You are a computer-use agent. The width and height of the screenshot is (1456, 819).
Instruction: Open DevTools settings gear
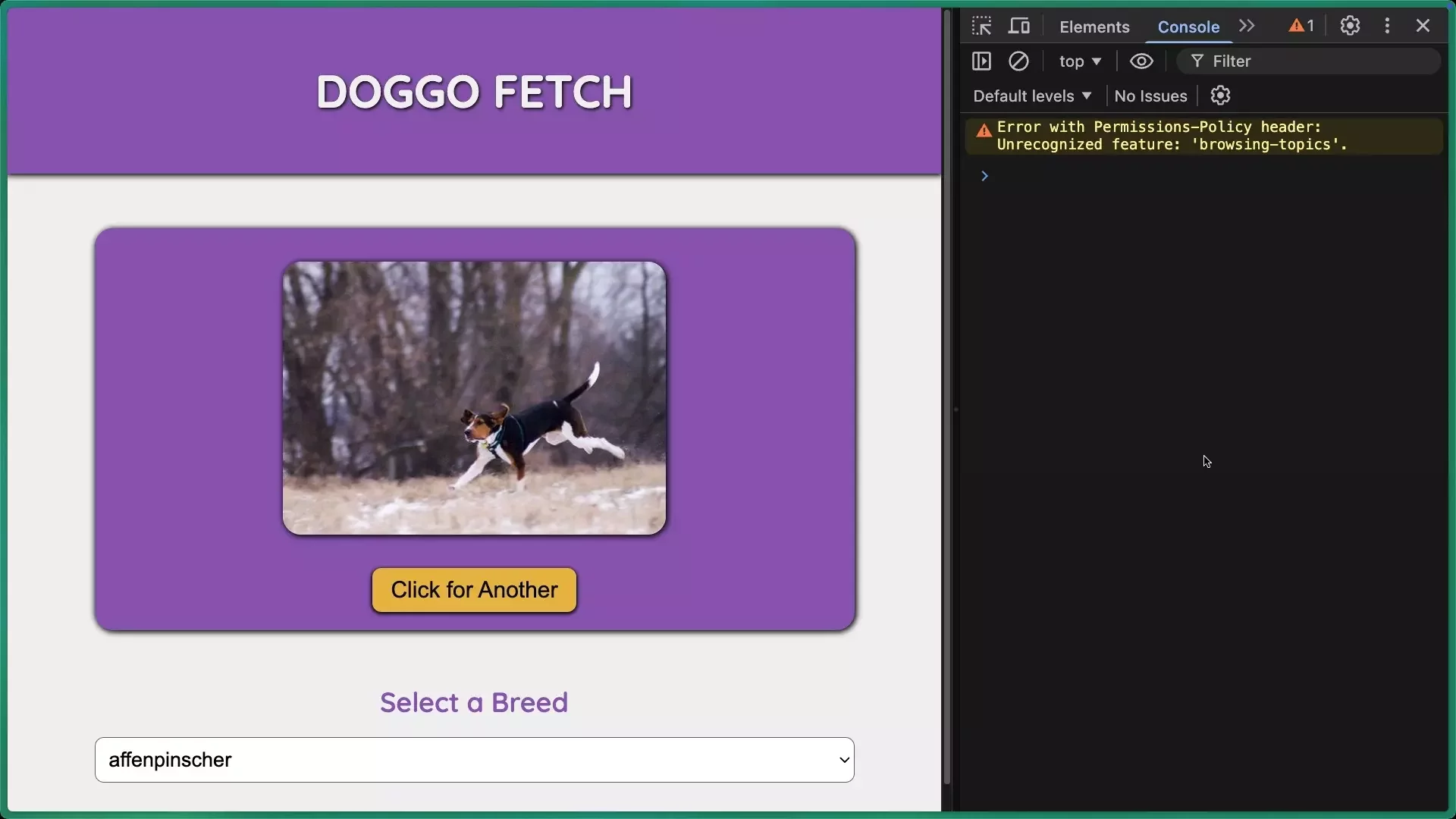click(1350, 26)
